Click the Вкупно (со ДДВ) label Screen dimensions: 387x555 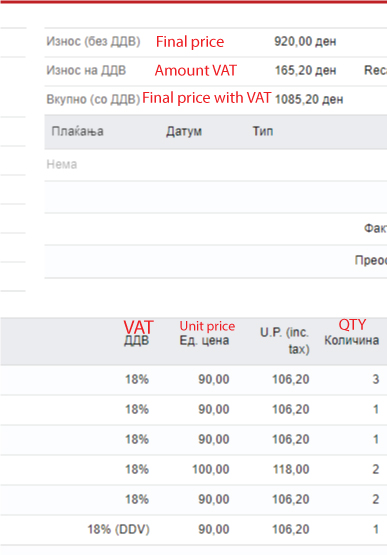click(93, 99)
